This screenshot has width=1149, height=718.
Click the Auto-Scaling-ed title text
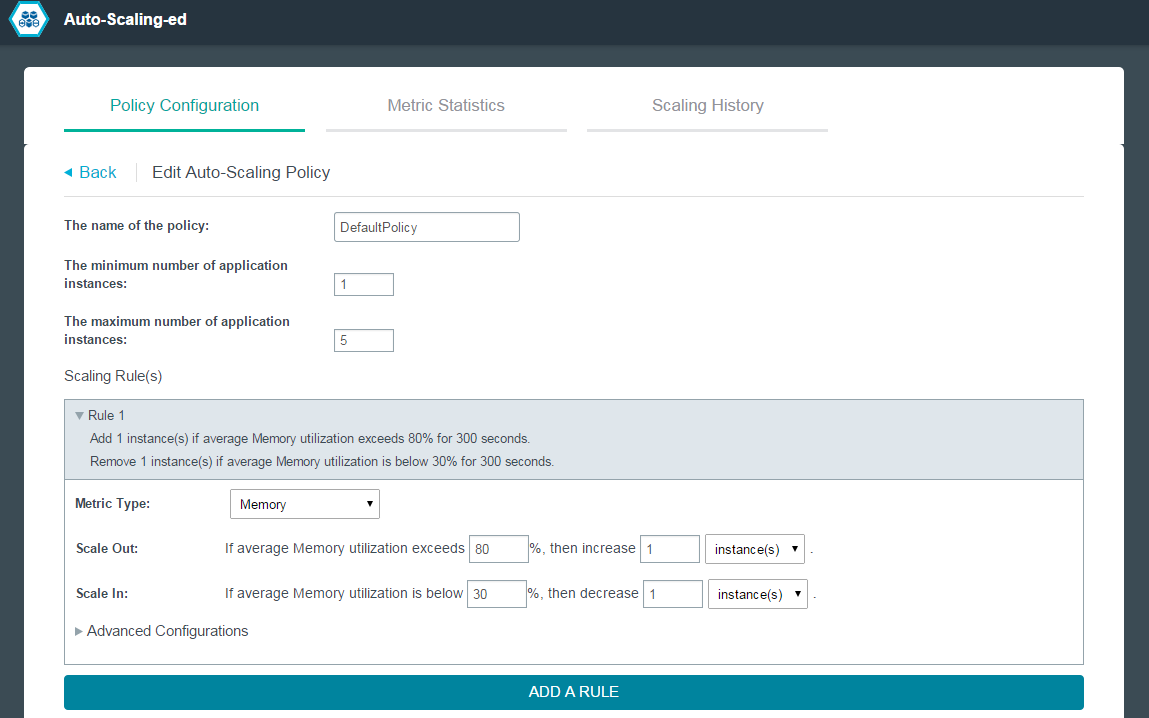pyautogui.click(x=125, y=20)
